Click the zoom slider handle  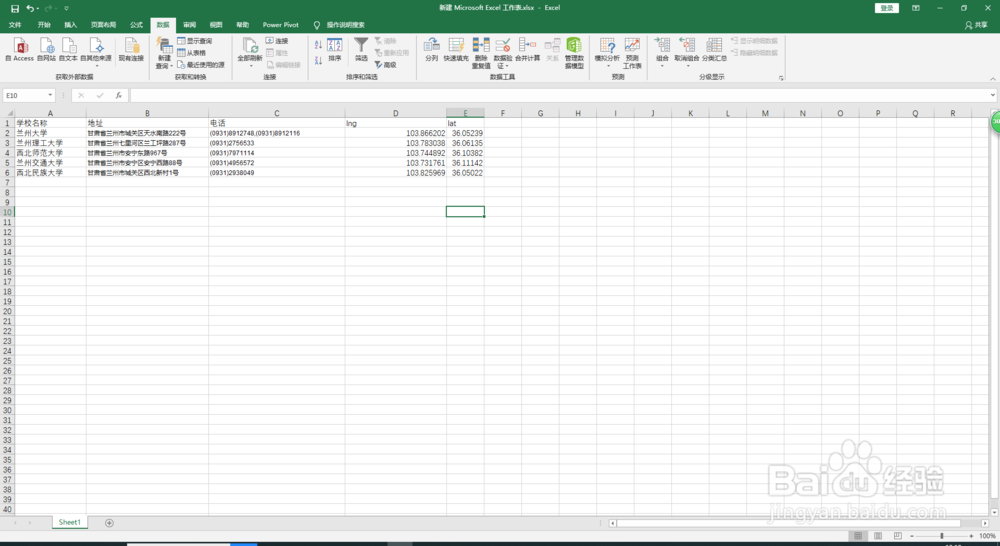point(941,536)
